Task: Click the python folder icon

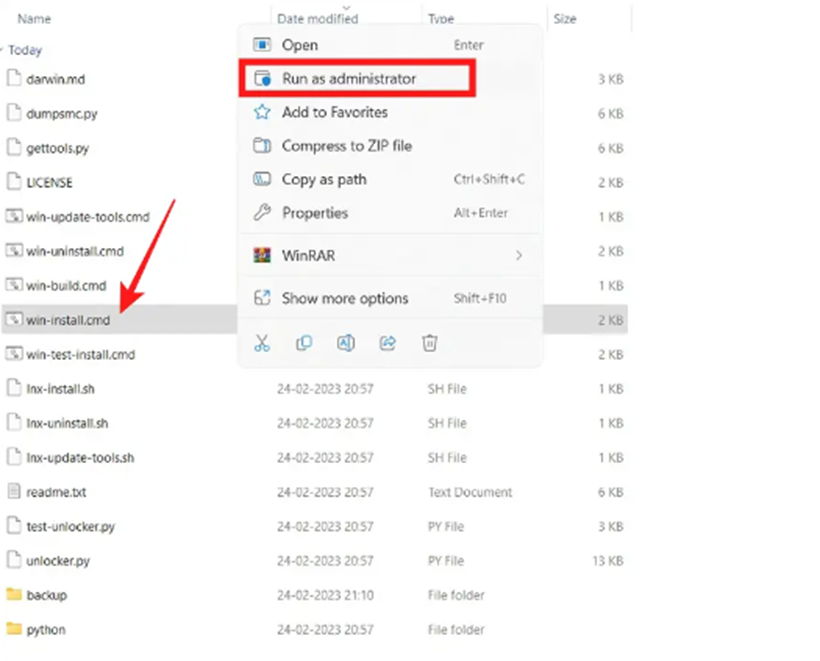Action: pos(14,629)
